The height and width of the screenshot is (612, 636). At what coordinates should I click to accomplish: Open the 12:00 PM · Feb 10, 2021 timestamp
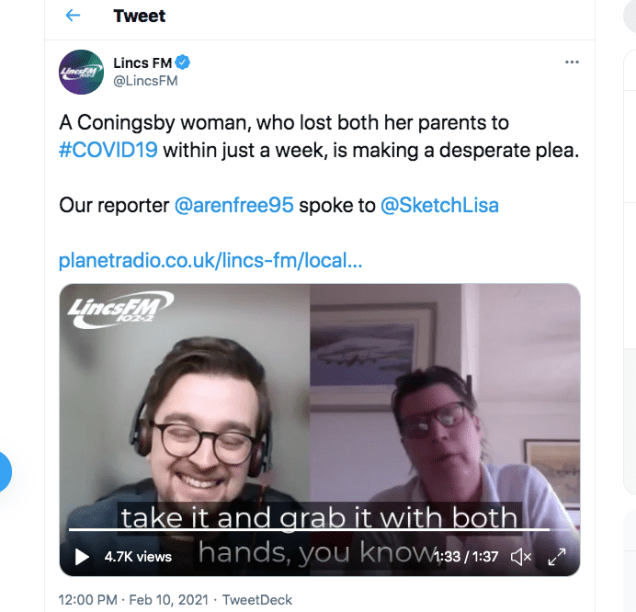click(133, 599)
